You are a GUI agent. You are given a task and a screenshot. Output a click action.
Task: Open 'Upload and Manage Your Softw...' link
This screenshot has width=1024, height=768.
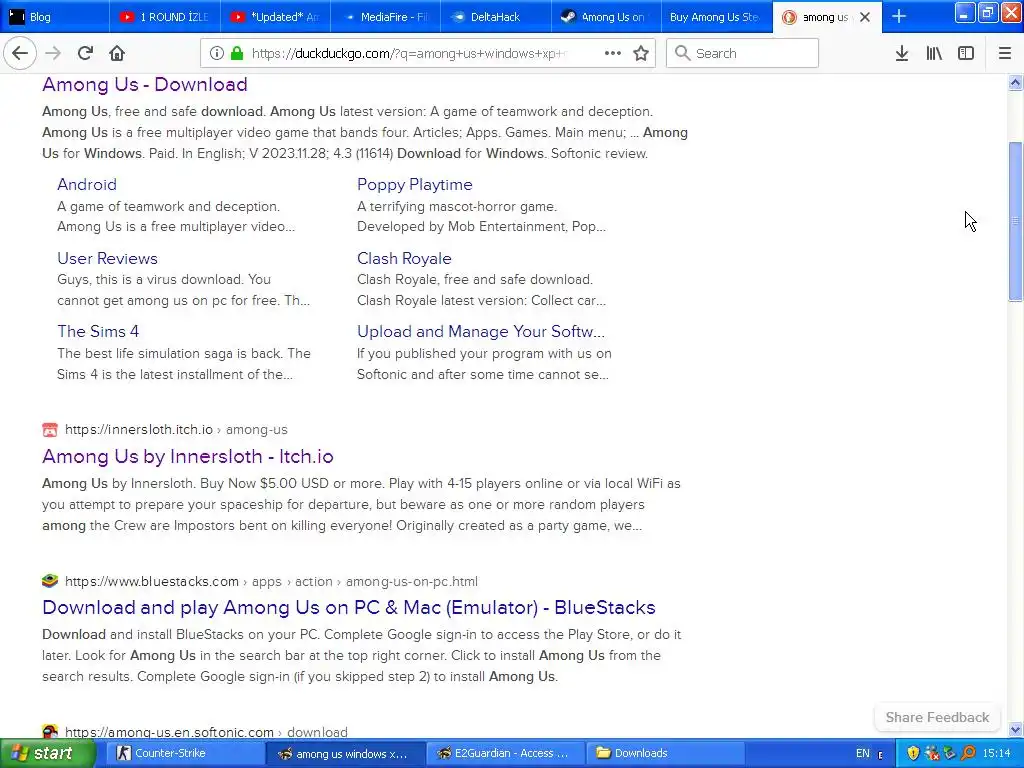[481, 331]
